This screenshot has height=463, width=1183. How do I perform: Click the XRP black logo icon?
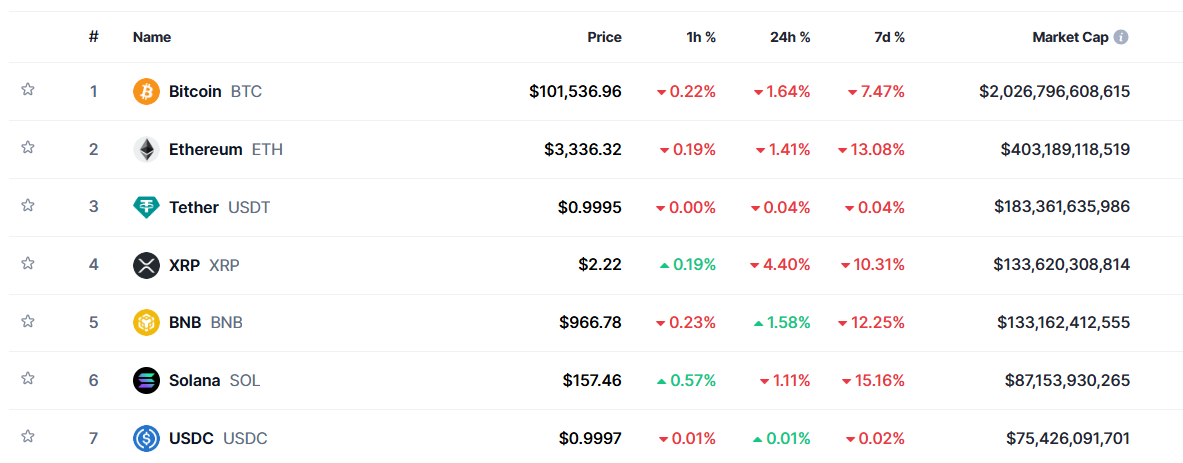pyautogui.click(x=146, y=265)
